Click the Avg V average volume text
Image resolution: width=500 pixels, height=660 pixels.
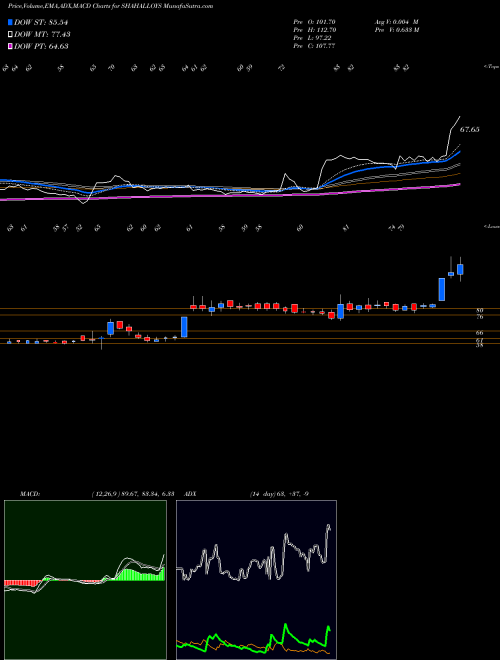(396, 22)
